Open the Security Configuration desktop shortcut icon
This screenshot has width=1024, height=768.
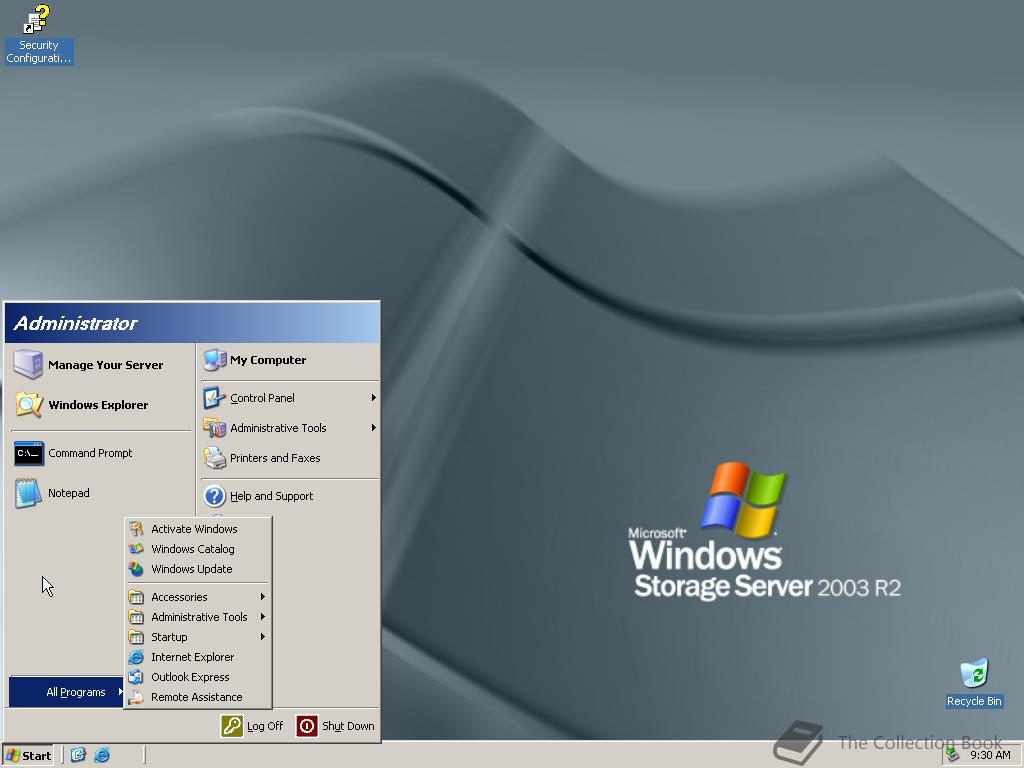coord(37,18)
